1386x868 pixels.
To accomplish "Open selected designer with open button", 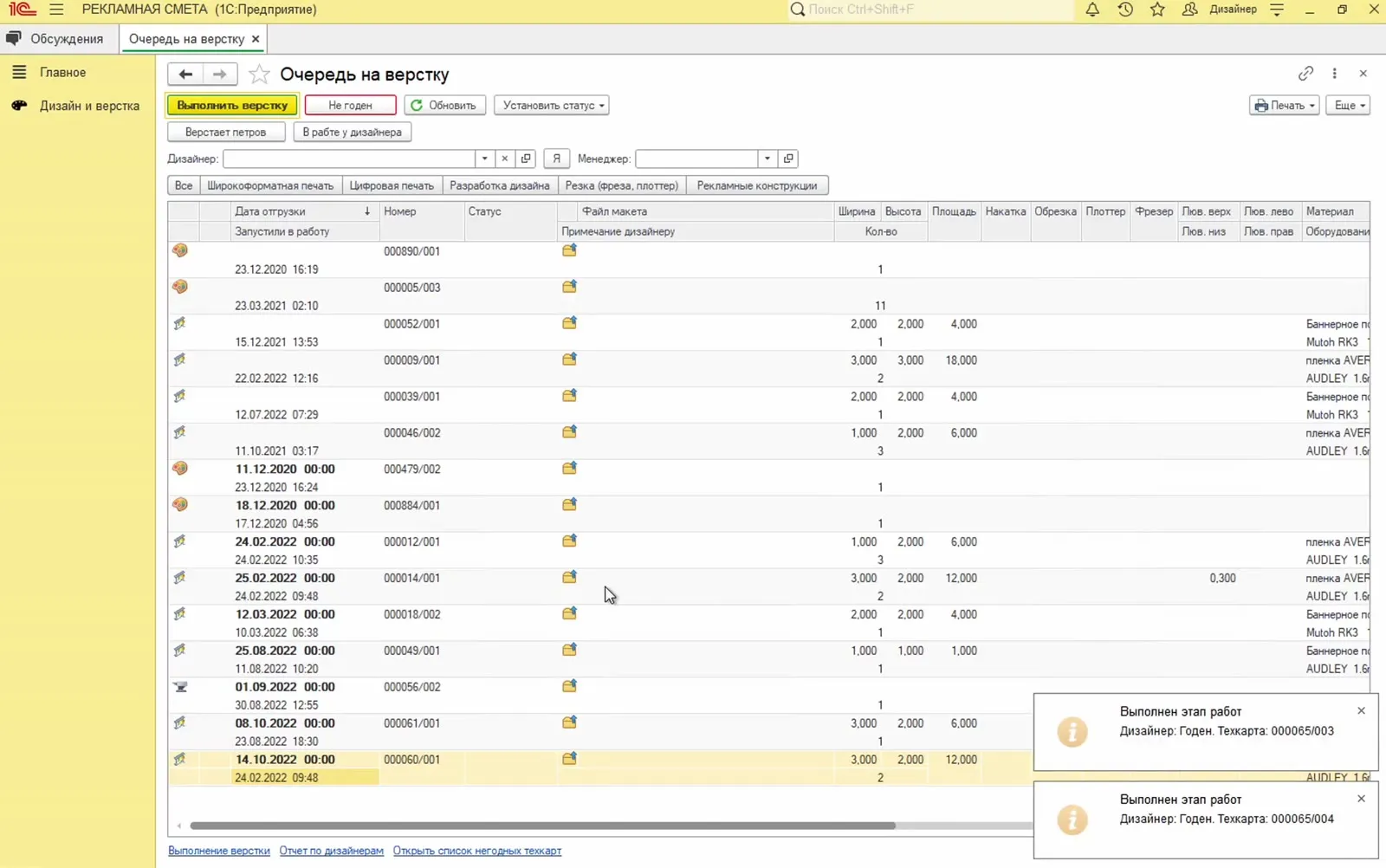I will point(526,159).
